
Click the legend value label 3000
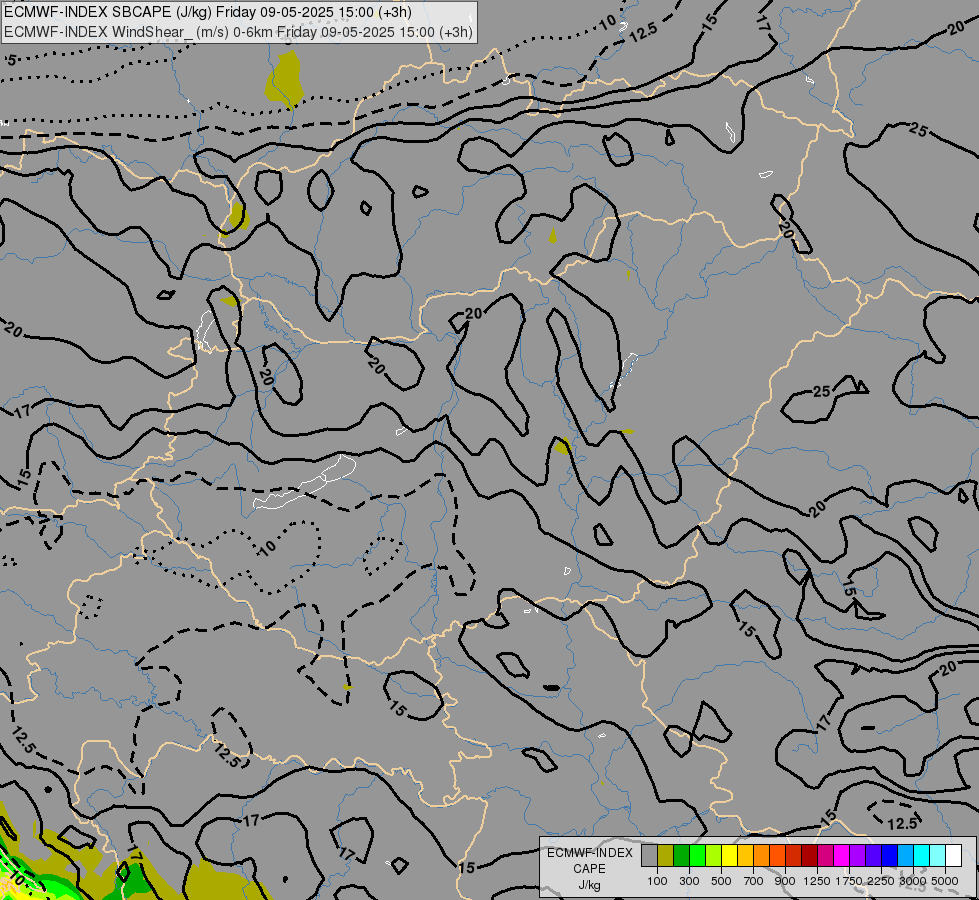coord(913,881)
